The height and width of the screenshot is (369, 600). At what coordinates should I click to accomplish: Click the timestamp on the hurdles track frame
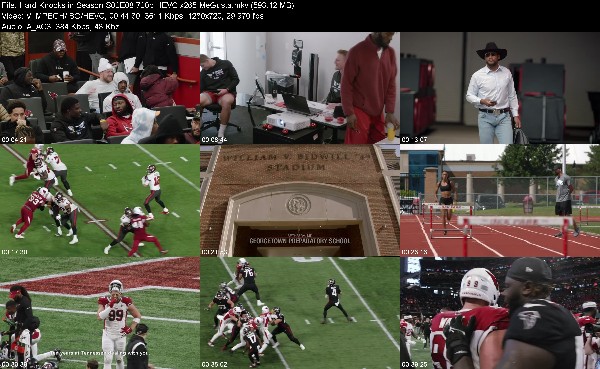pos(414,252)
